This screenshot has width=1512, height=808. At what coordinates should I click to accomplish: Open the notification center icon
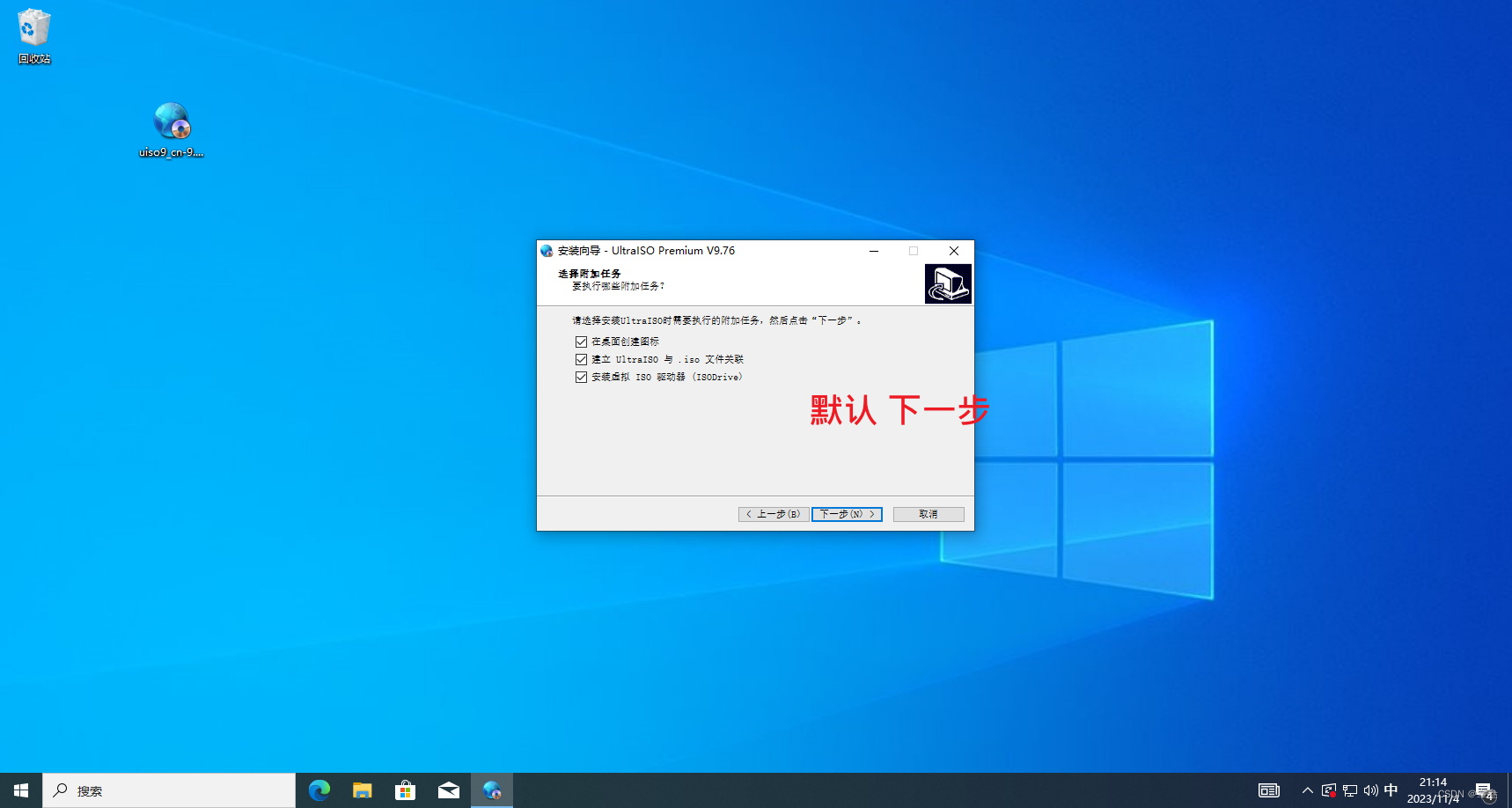[1484, 790]
